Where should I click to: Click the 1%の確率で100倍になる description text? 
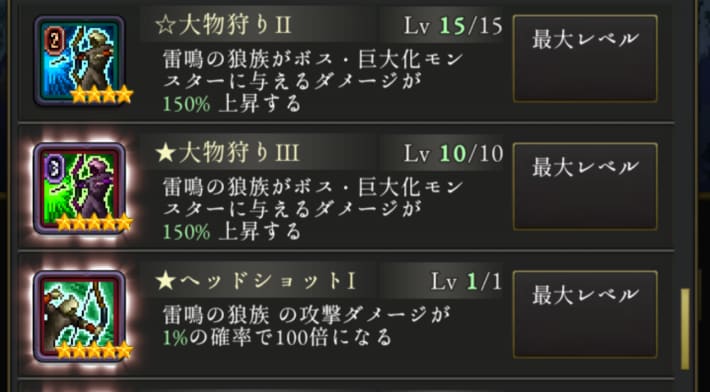coord(277,338)
